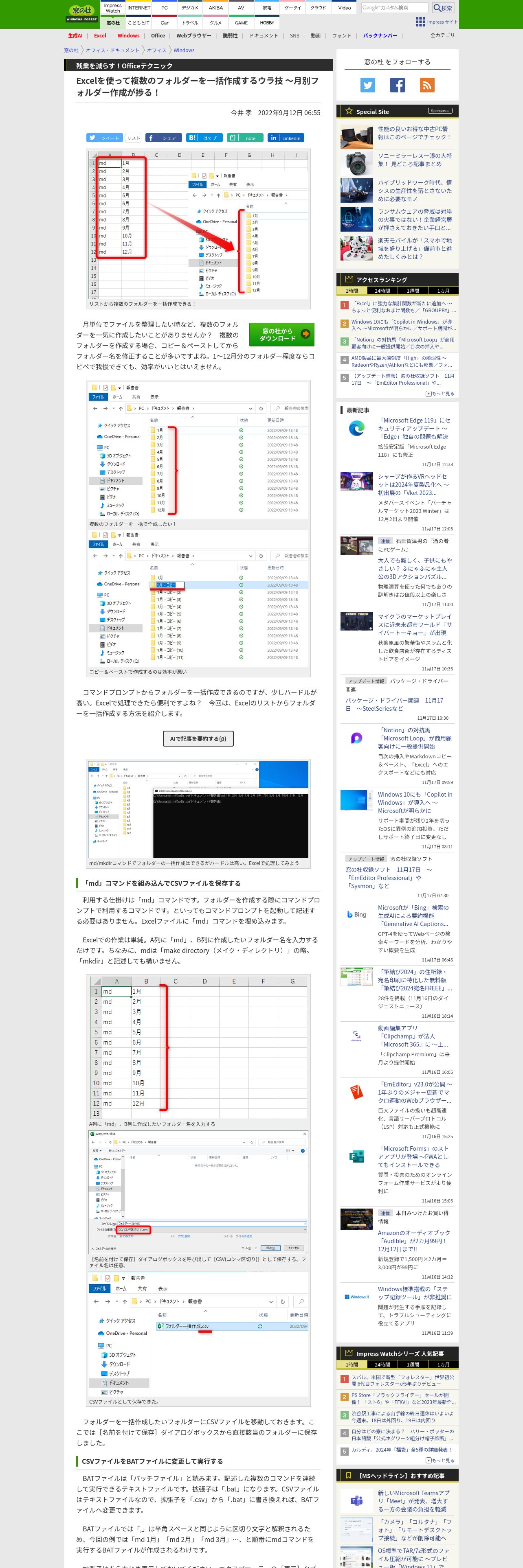
Task: Focus the Google カスタム検索 input field
Action: pyautogui.click(x=395, y=8)
